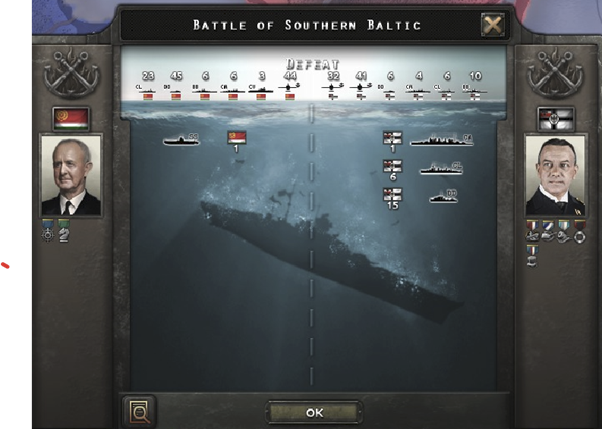The image size is (602, 429).
Task: Click the crossed anchors emblem on left
Action: click(71, 73)
